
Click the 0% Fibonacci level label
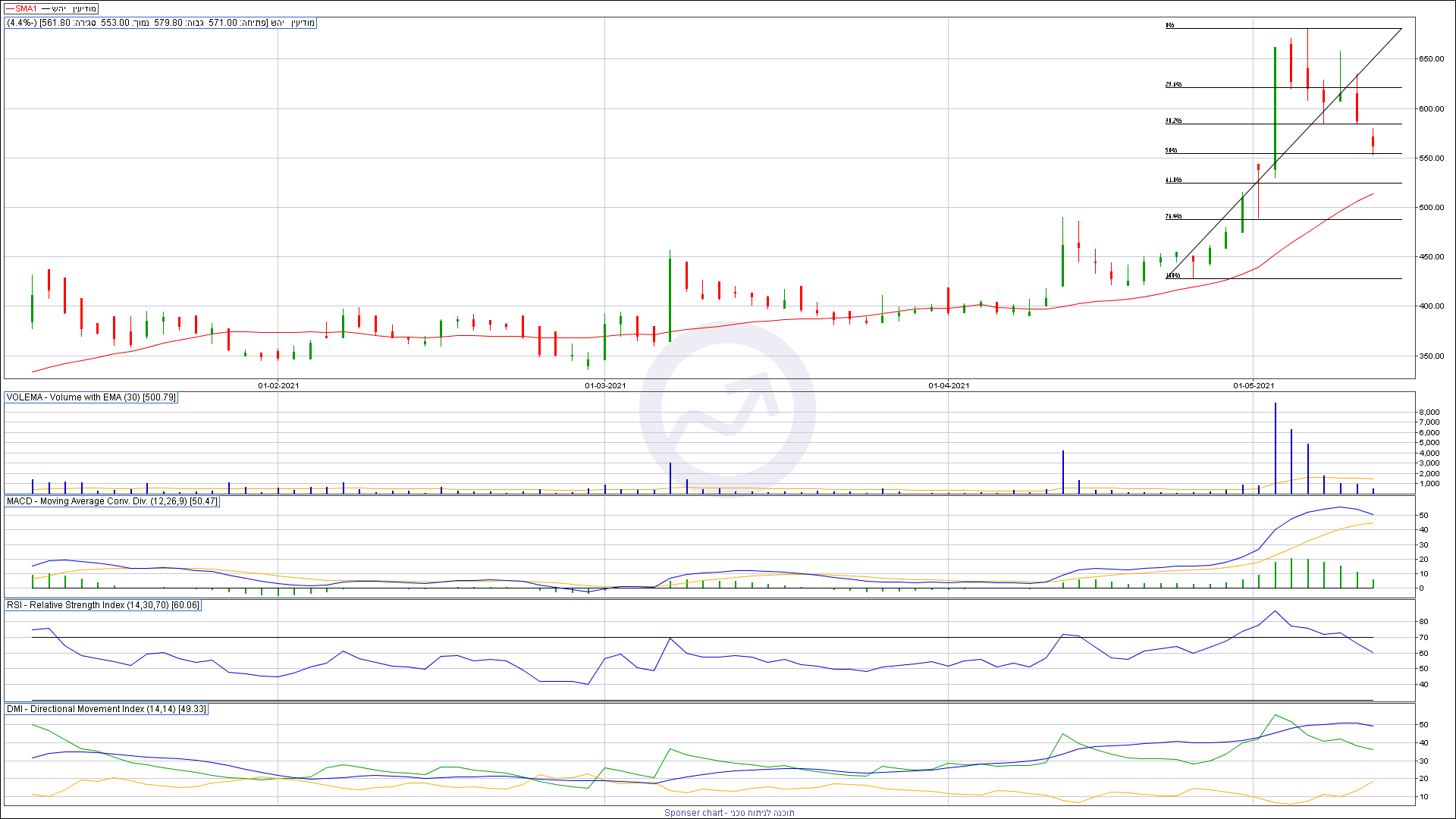[1169, 25]
